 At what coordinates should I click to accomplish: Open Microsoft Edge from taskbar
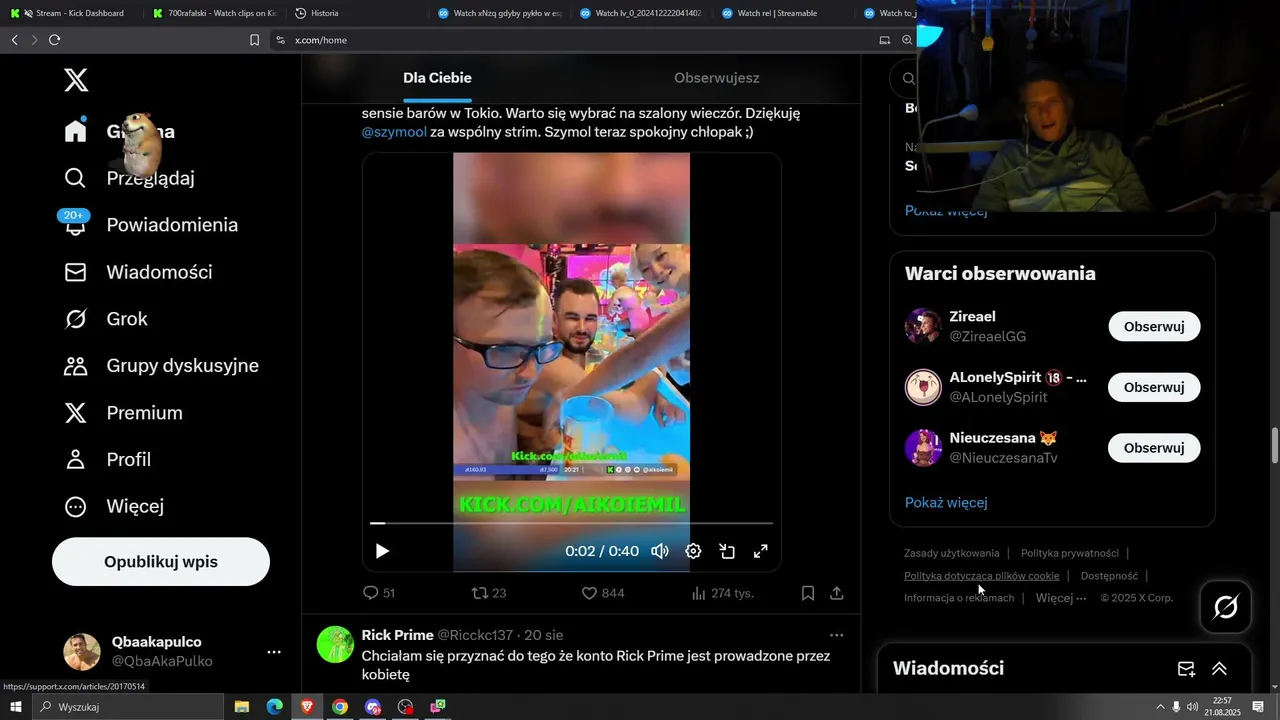[x=274, y=707]
